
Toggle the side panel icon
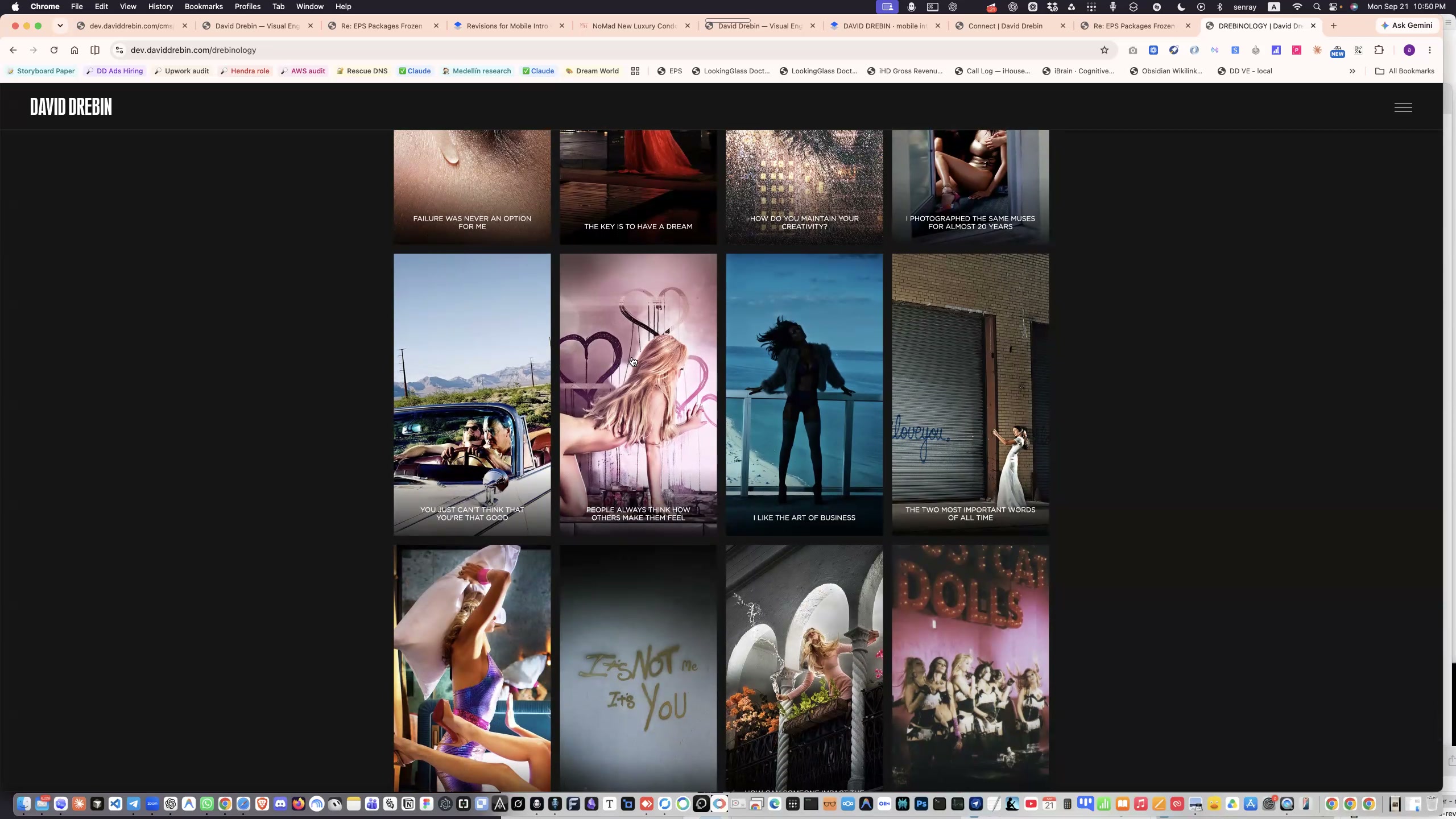pyautogui.click(x=95, y=50)
